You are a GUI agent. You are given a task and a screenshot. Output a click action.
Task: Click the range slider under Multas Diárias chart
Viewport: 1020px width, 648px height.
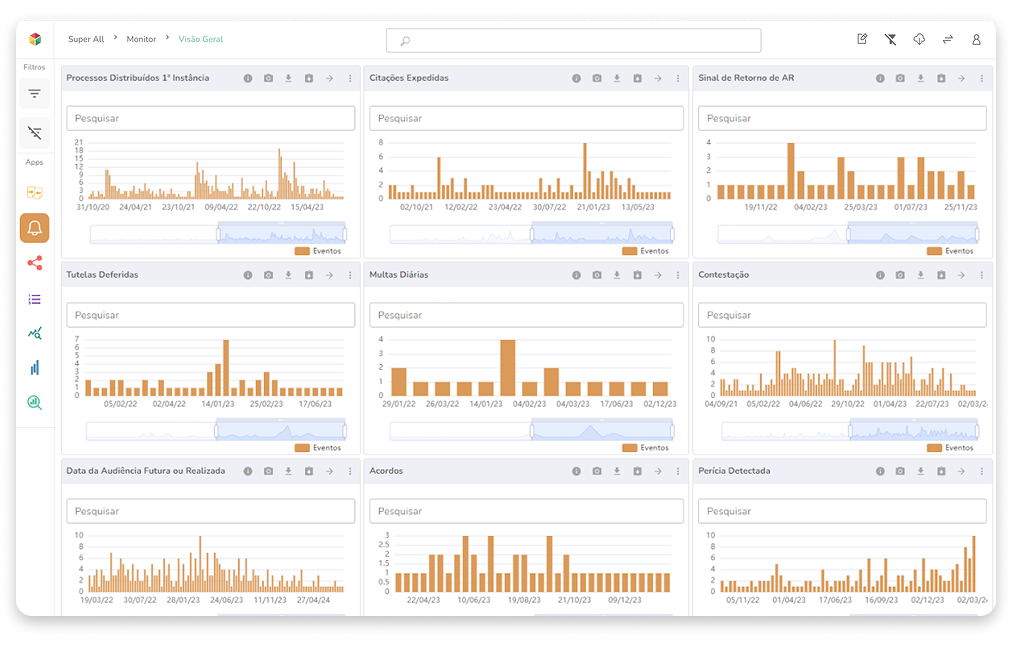(x=531, y=430)
